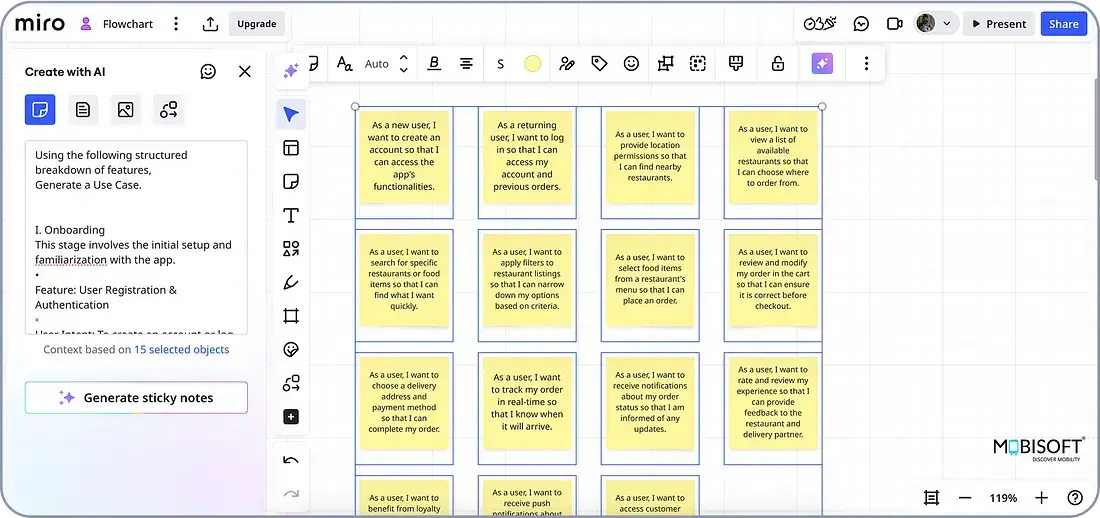Click the author pen icon in toolbar
The height and width of the screenshot is (518, 1100).
[567, 64]
